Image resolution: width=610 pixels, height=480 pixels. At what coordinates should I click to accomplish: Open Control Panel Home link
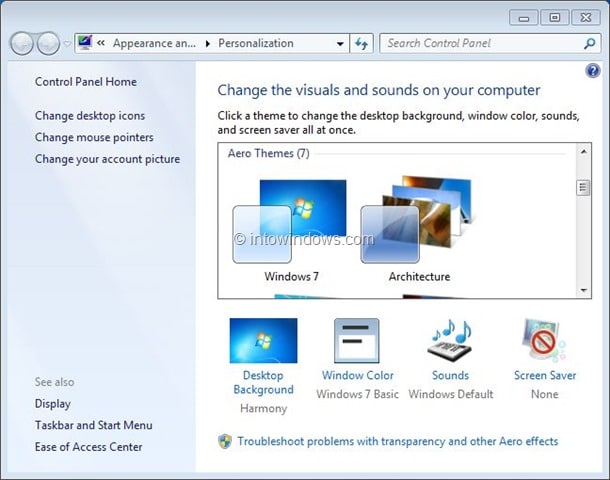point(86,82)
